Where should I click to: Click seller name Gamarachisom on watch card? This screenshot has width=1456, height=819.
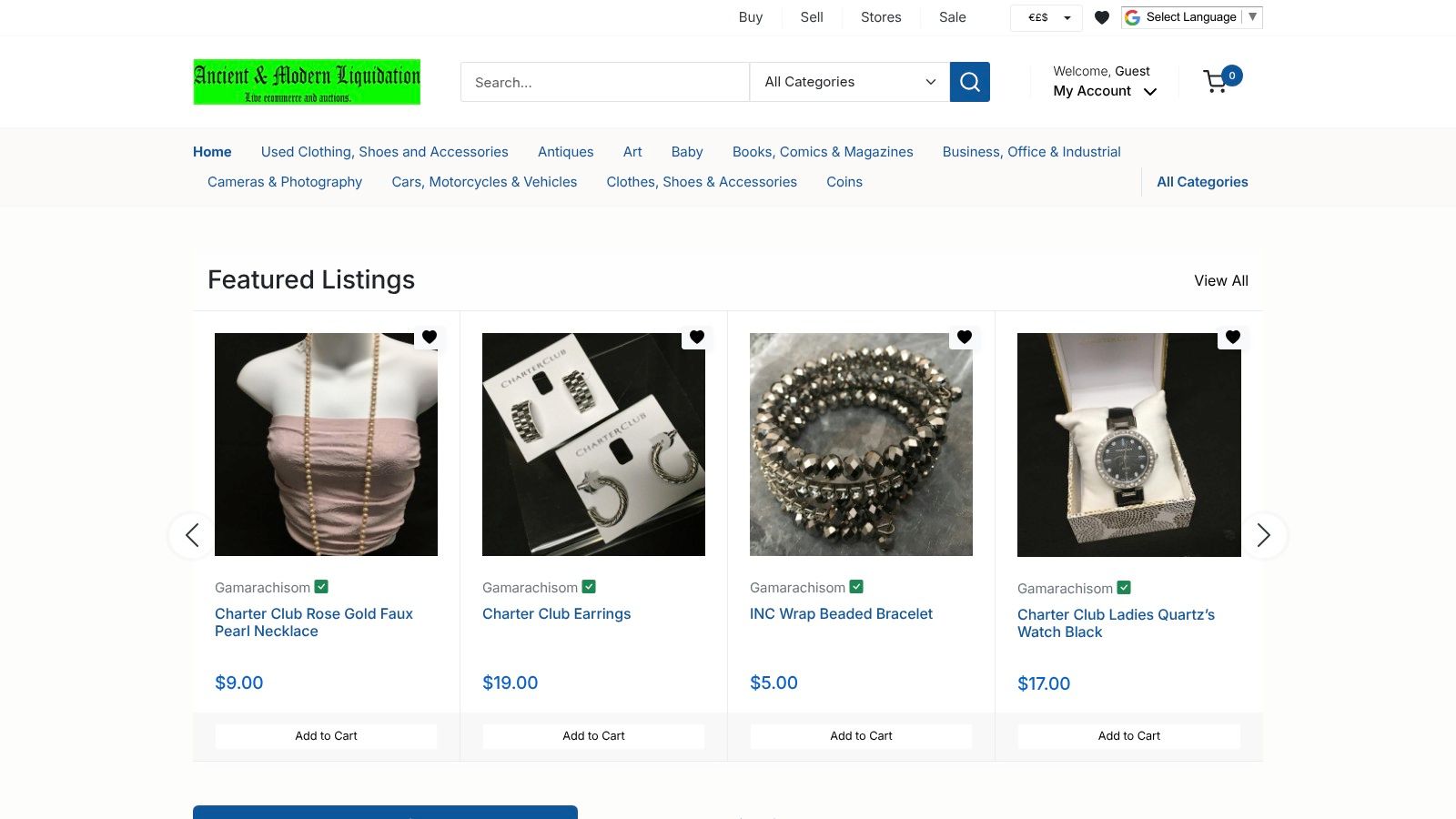pyautogui.click(x=1065, y=589)
